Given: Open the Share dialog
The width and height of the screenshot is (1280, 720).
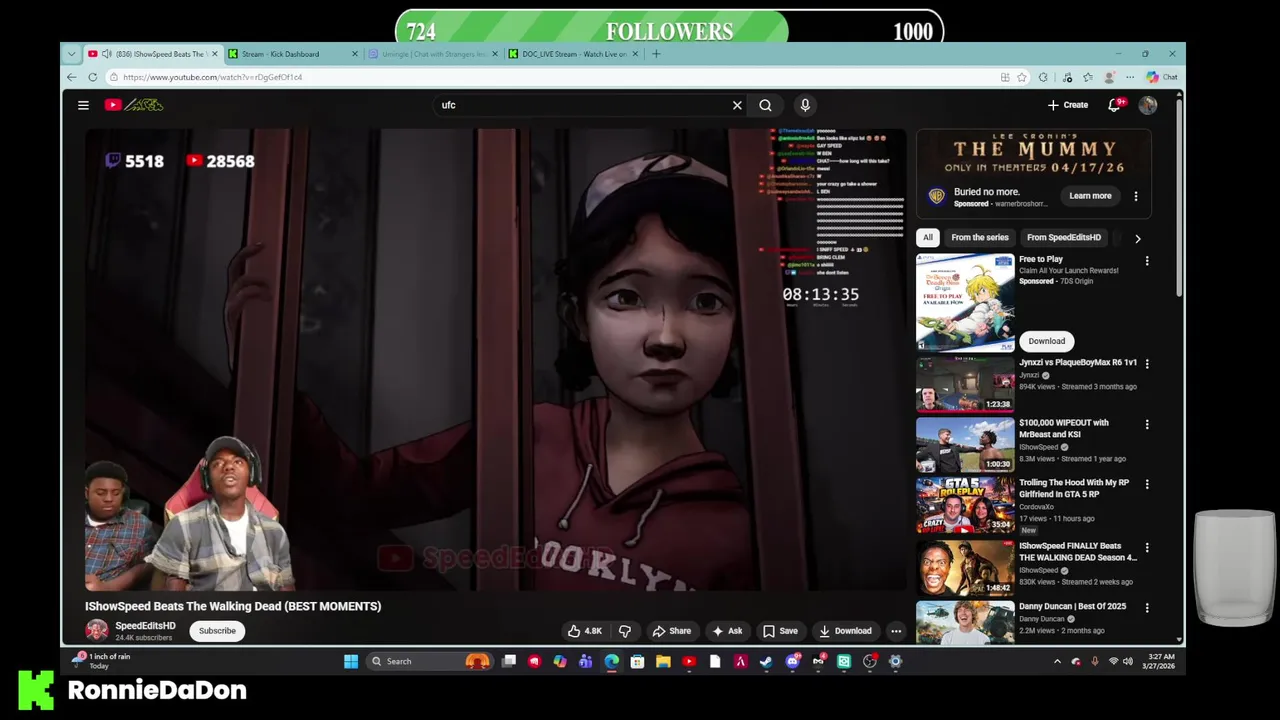Looking at the screenshot, I should [x=672, y=631].
